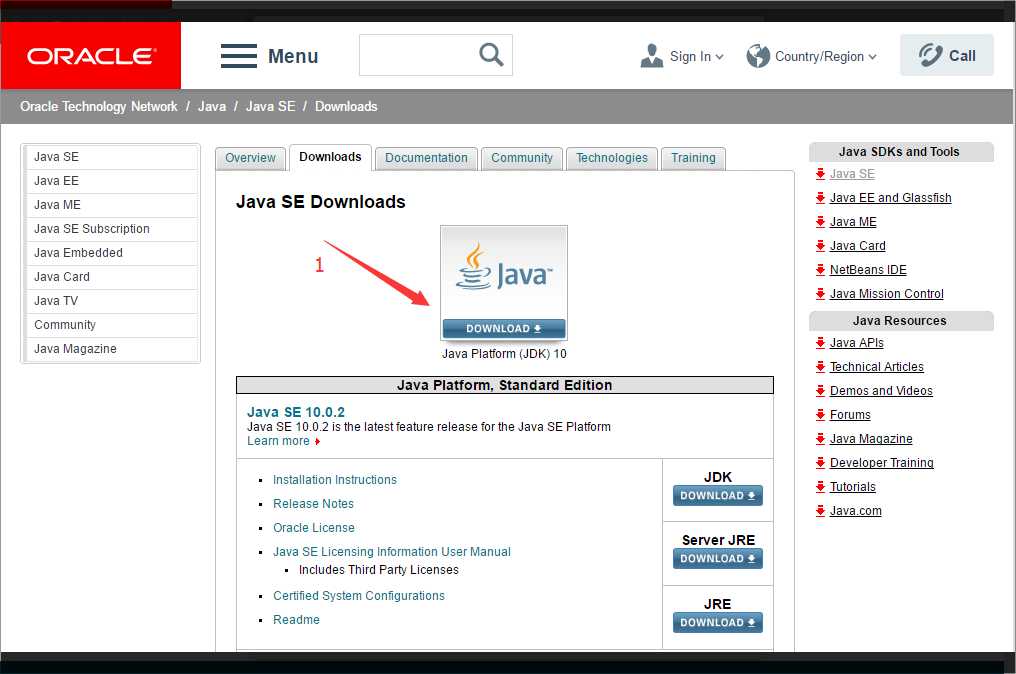
Task: Click the Downloads breadcrumb link
Action: (346, 106)
